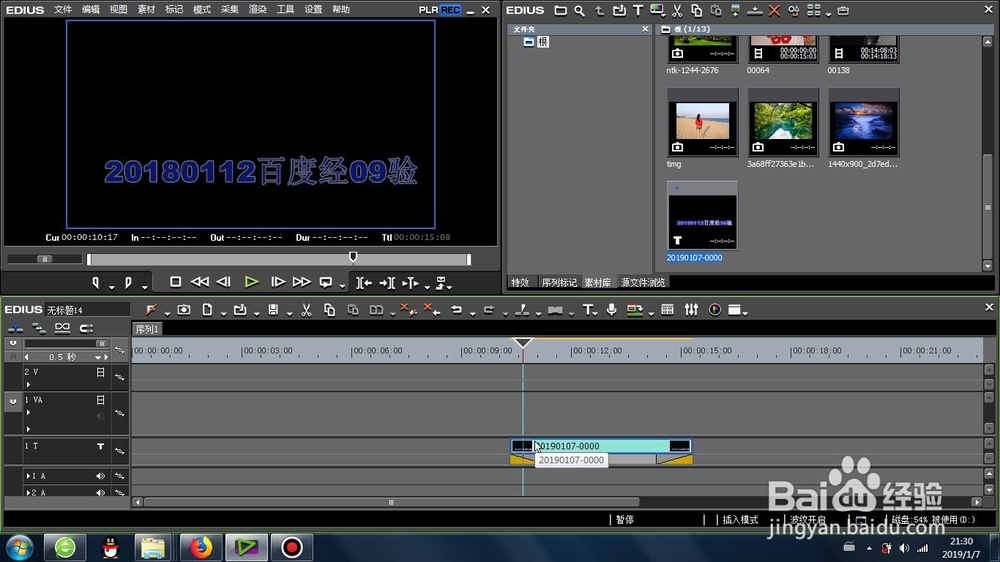The height and width of the screenshot is (562, 1000).
Task: Toggle the REC recorder mode button
Action: click(450, 10)
